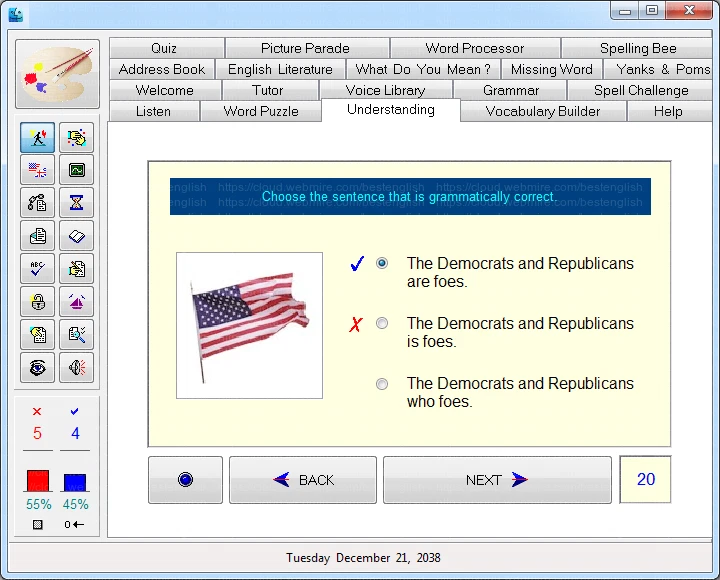Maximize the application window

coord(652,11)
